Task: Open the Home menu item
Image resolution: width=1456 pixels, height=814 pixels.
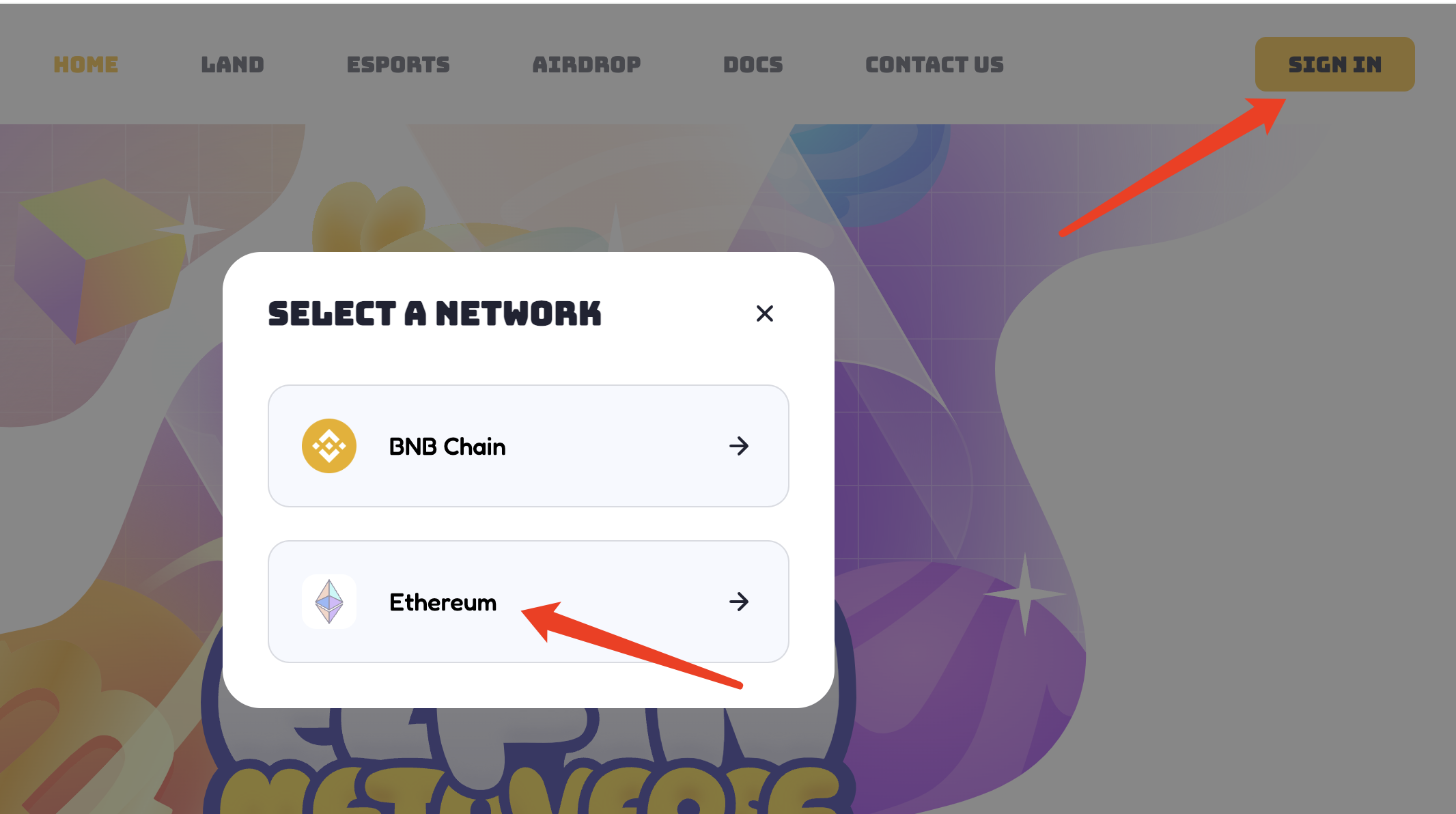Action: point(86,65)
